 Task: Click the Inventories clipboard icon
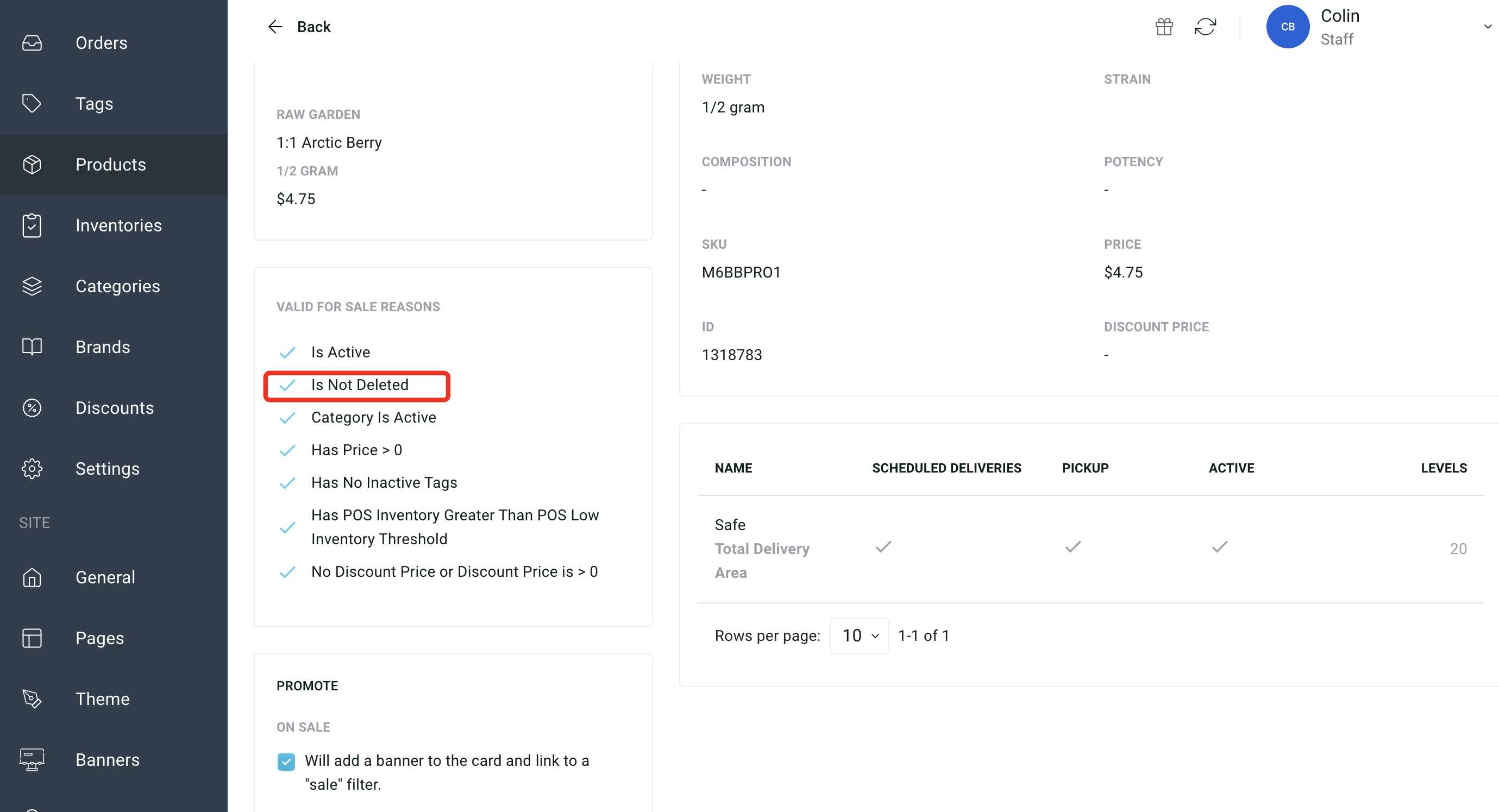pyautogui.click(x=32, y=225)
